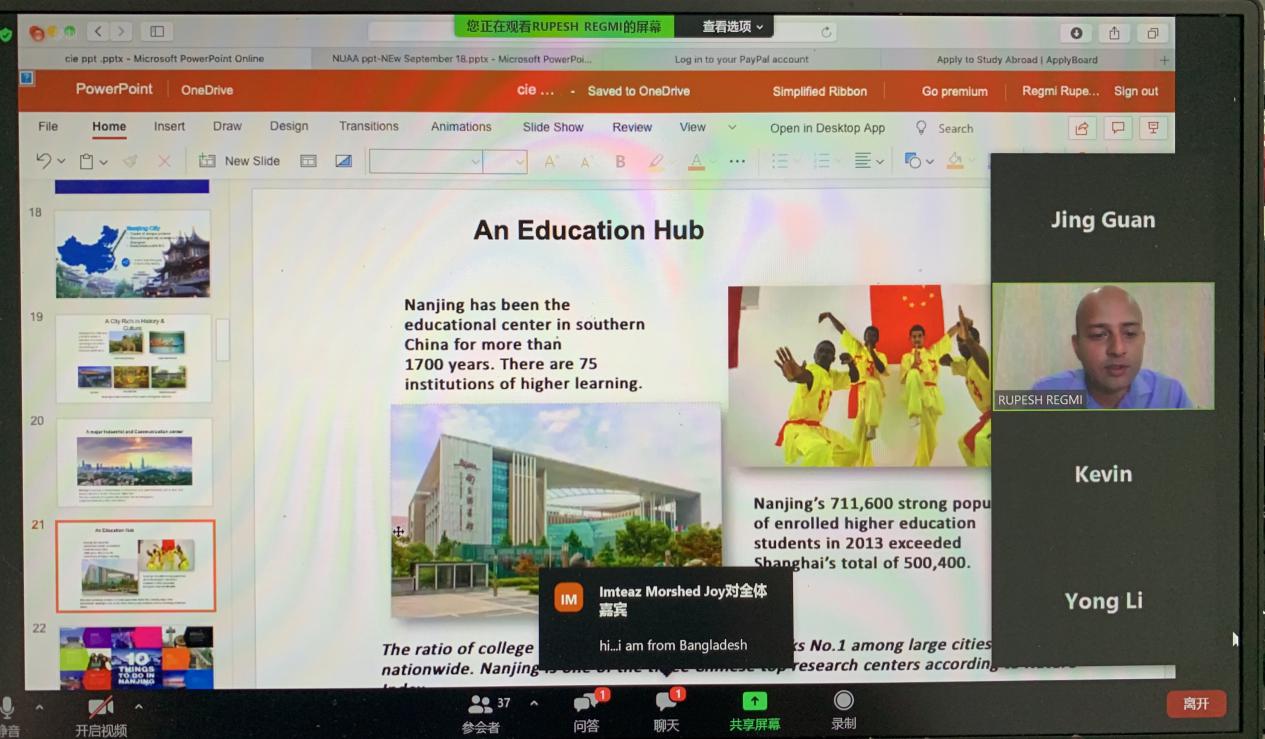Expand the View Options dropdown
Image resolution: width=1265 pixels, height=739 pixels.
(732, 27)
